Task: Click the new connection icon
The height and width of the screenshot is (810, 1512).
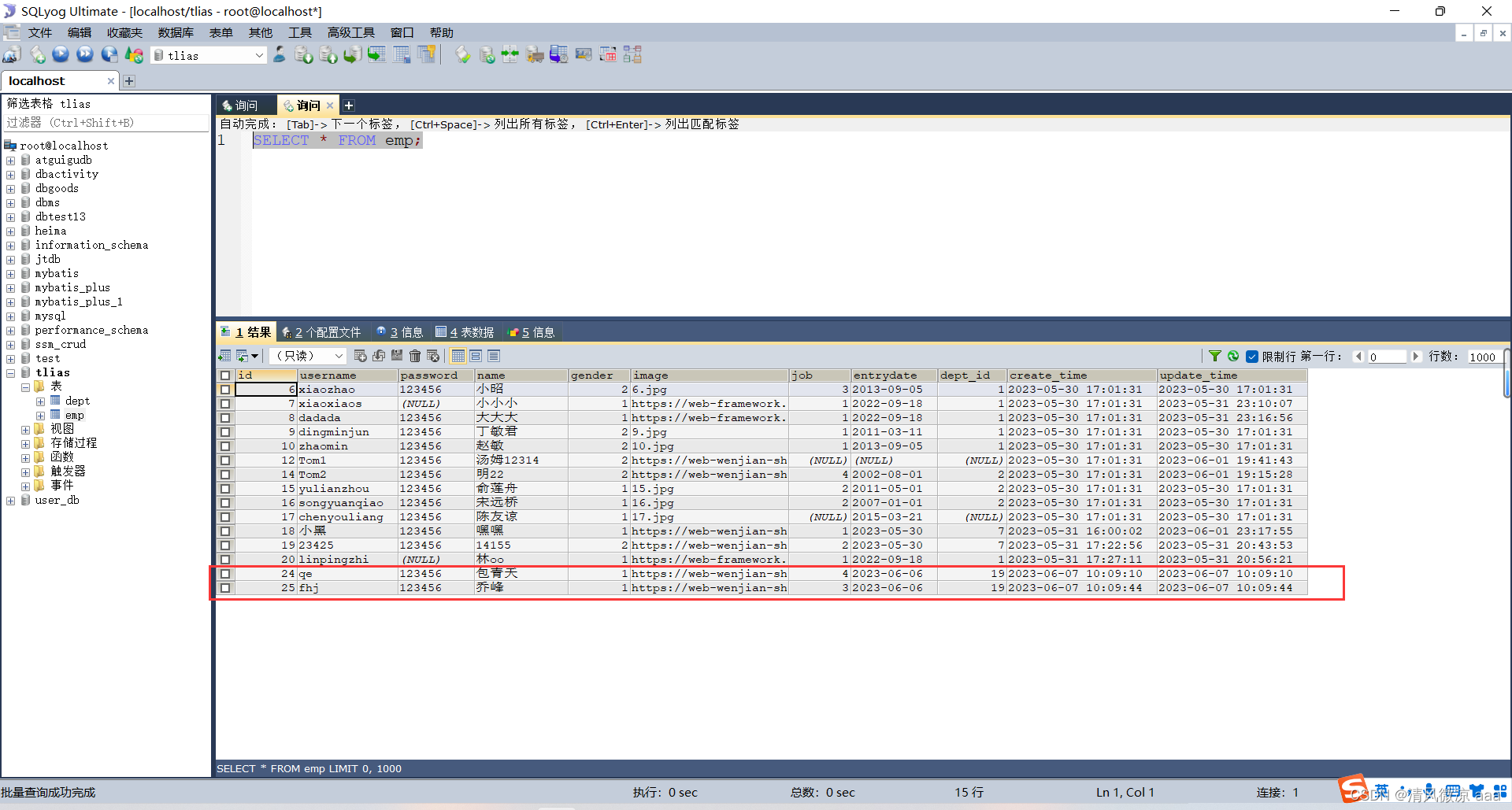Action: [12, 55]
